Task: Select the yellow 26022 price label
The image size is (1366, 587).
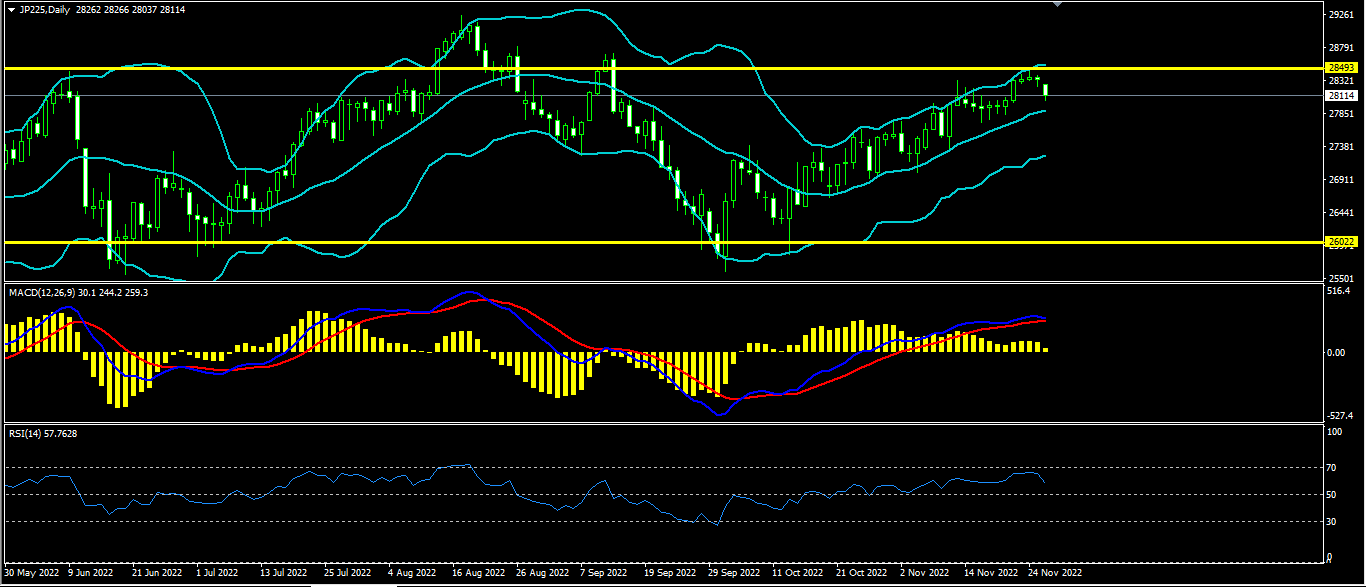Action: pos(1340,242)
